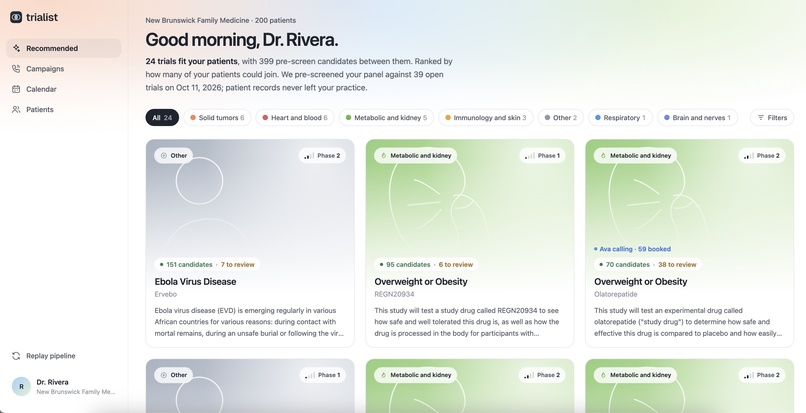Screen dimensions: 806x413
Task: Click Other tag on second-row first card
Action: pyautogui.click(x=174, y=375)
